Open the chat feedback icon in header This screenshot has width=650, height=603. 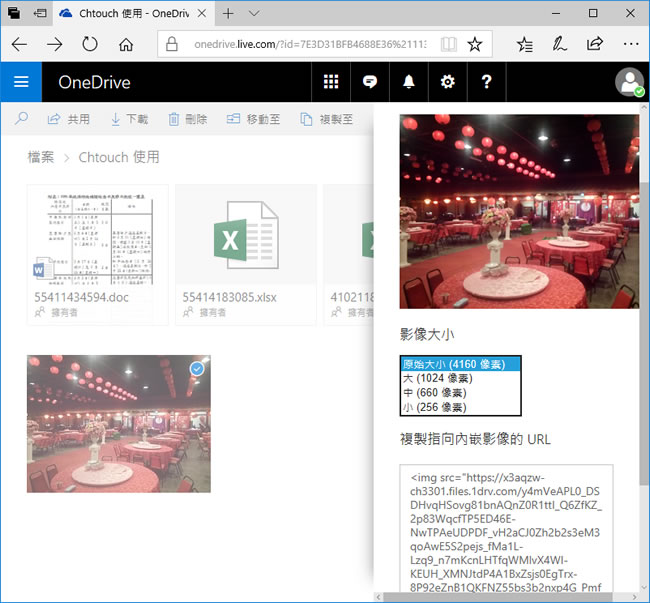[x=370, y=82]
